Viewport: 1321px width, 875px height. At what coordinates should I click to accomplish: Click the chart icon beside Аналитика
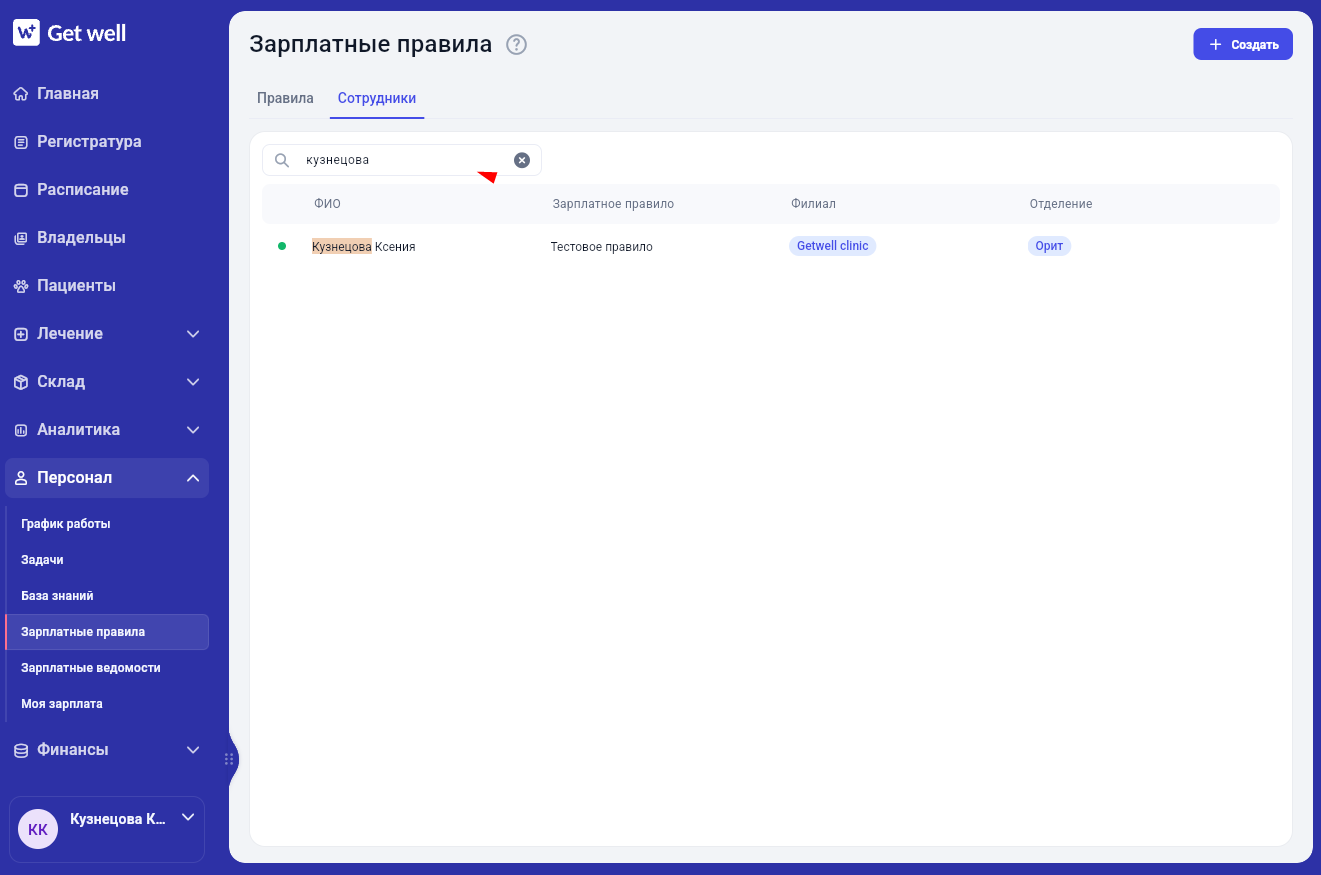21,430
